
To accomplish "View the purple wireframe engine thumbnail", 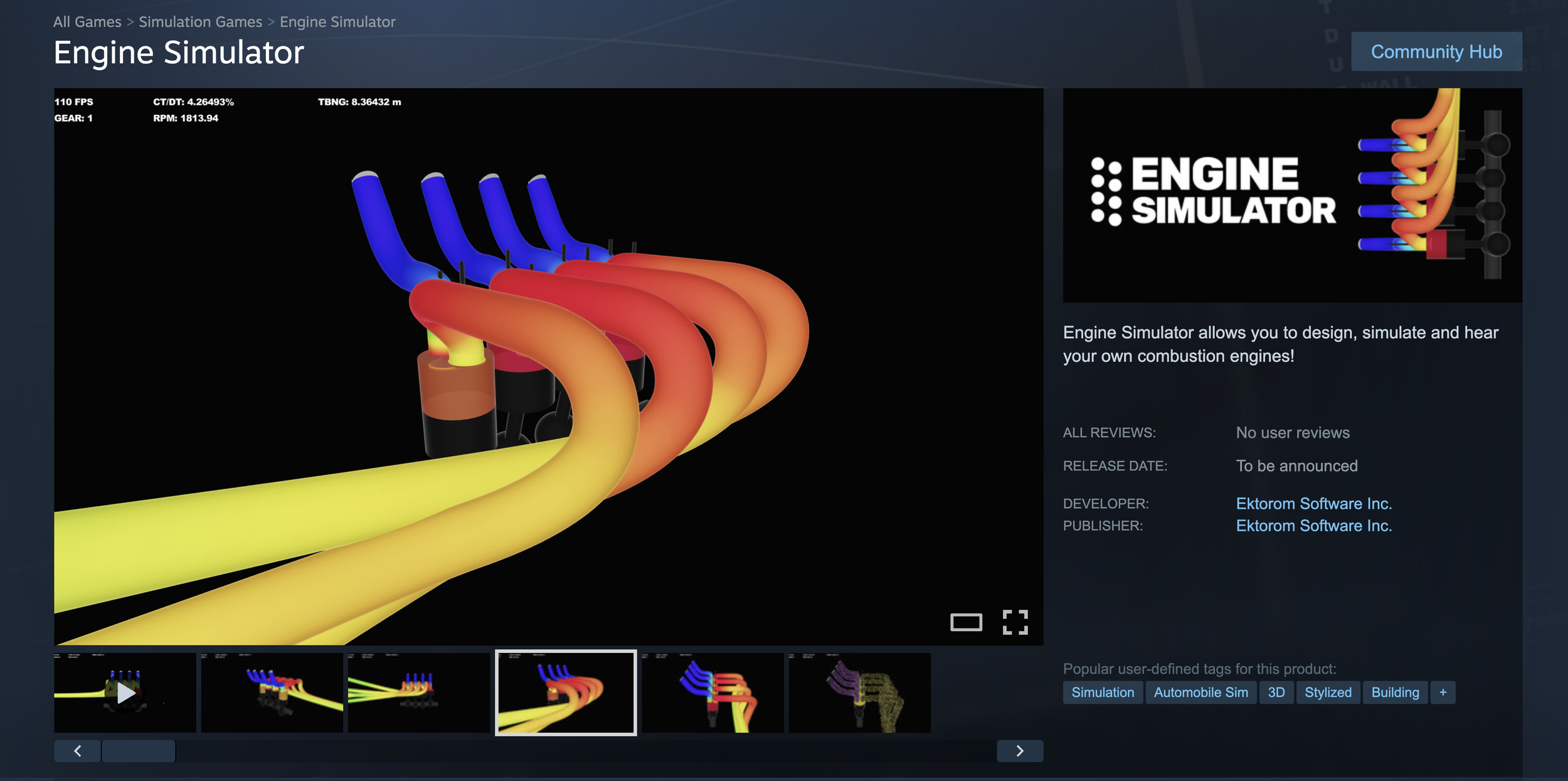I will click(859, 693).
